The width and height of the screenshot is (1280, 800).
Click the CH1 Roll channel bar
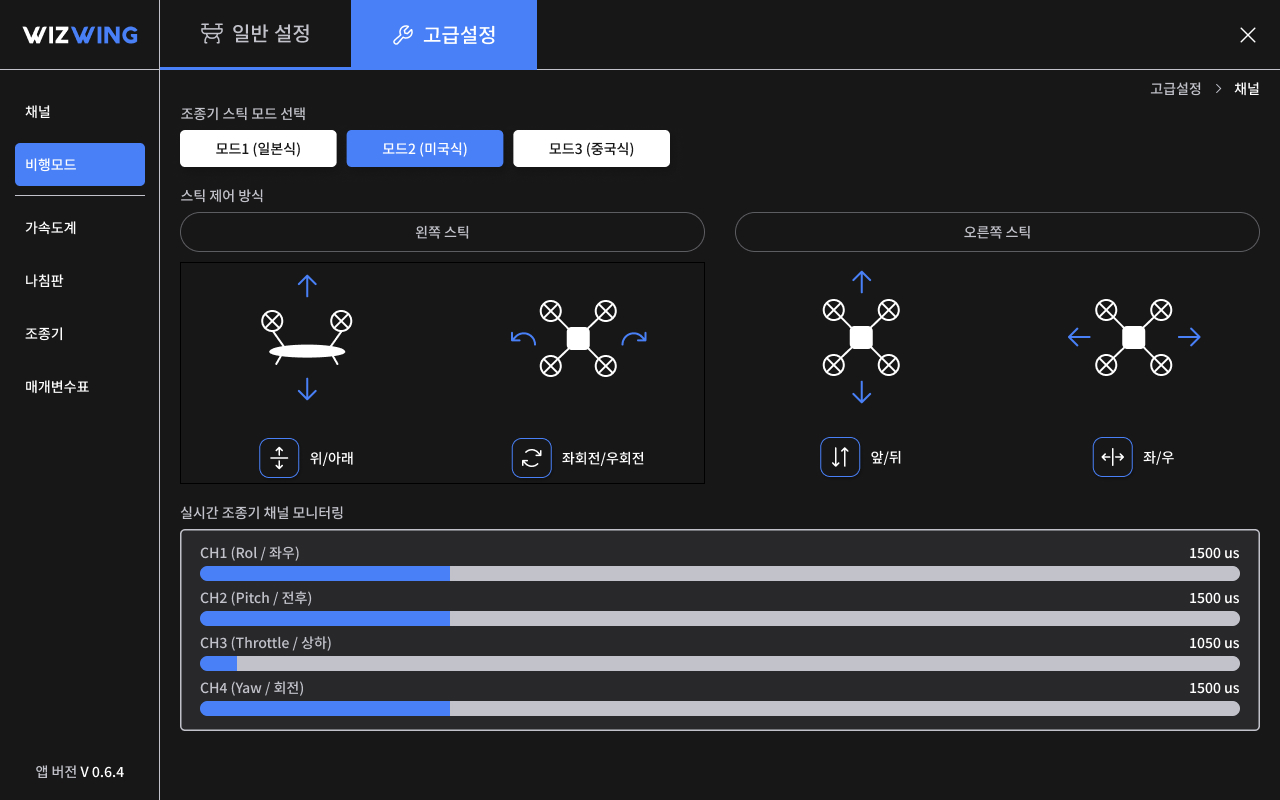(x=720, y=574)
